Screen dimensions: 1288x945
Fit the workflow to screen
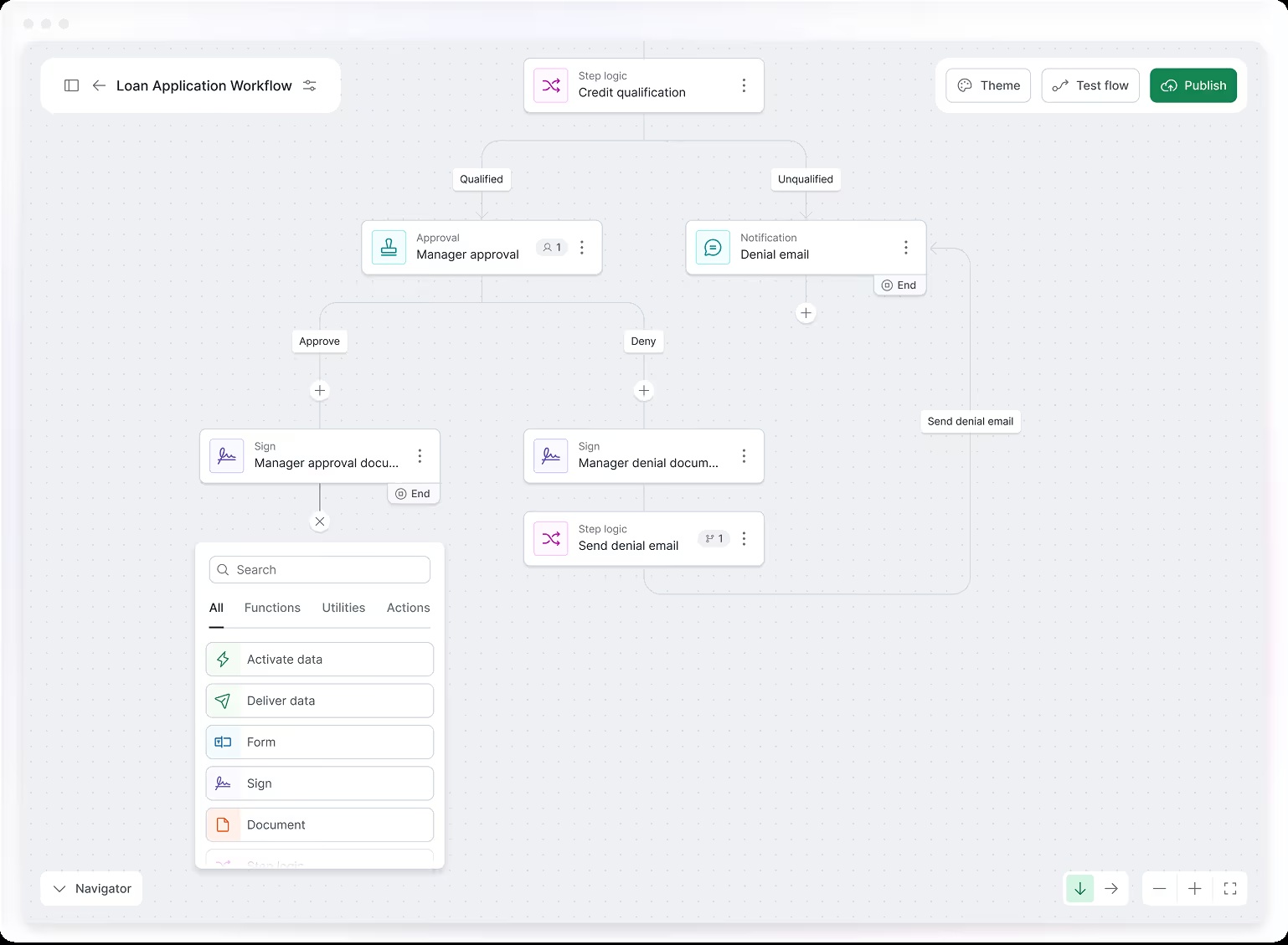pos(1230,888)
